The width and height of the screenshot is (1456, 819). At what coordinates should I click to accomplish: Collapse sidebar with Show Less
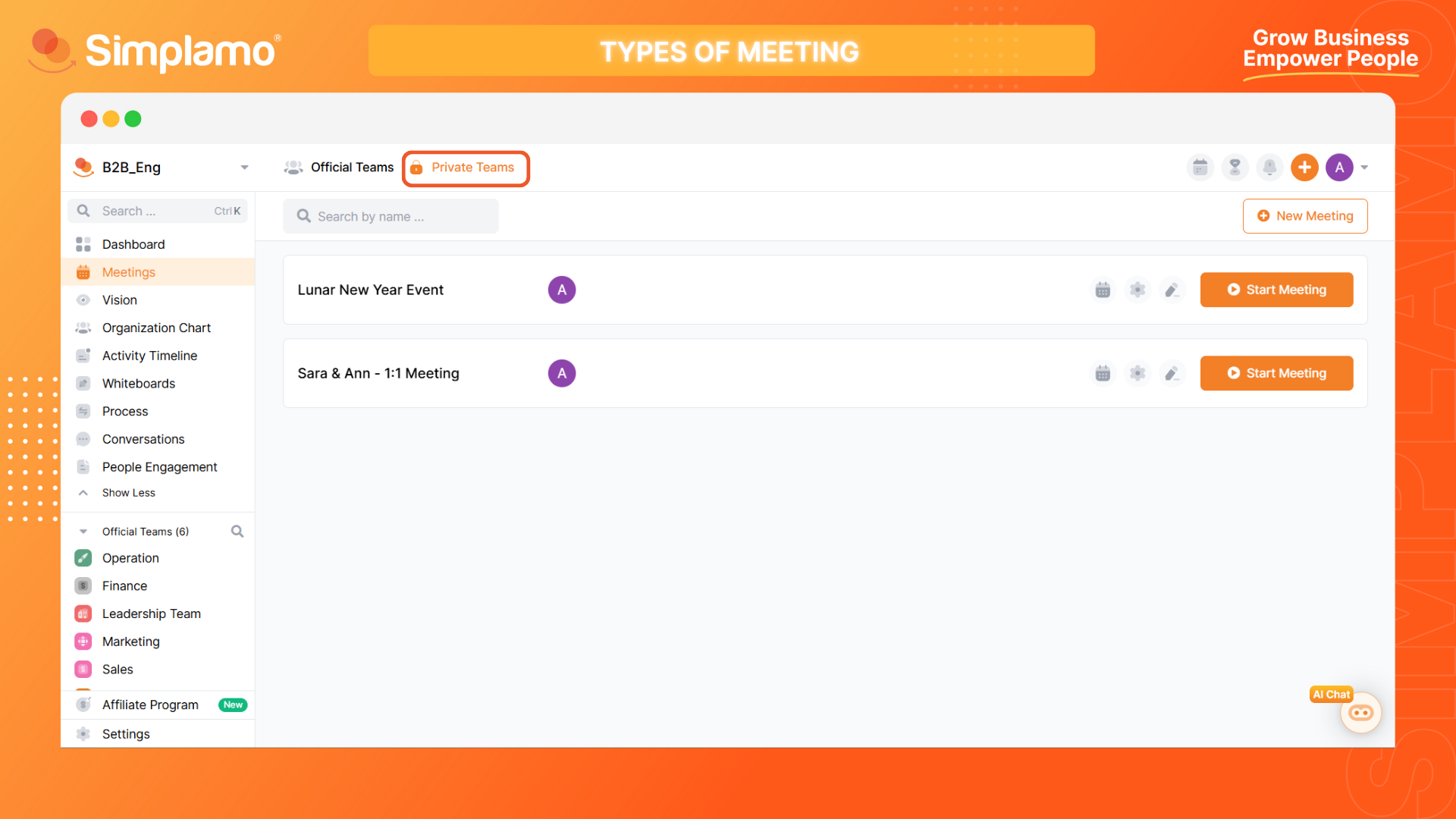128,493
